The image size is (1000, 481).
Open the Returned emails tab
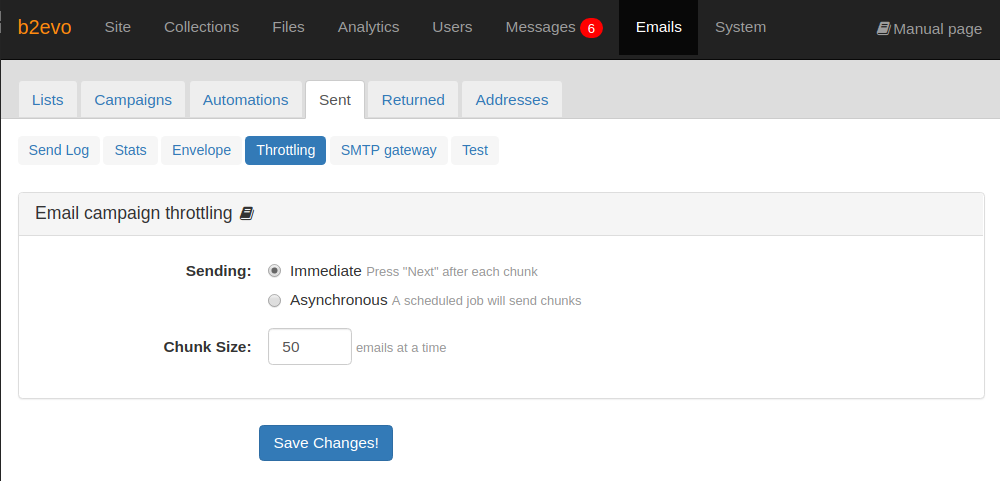pos(413,100)
